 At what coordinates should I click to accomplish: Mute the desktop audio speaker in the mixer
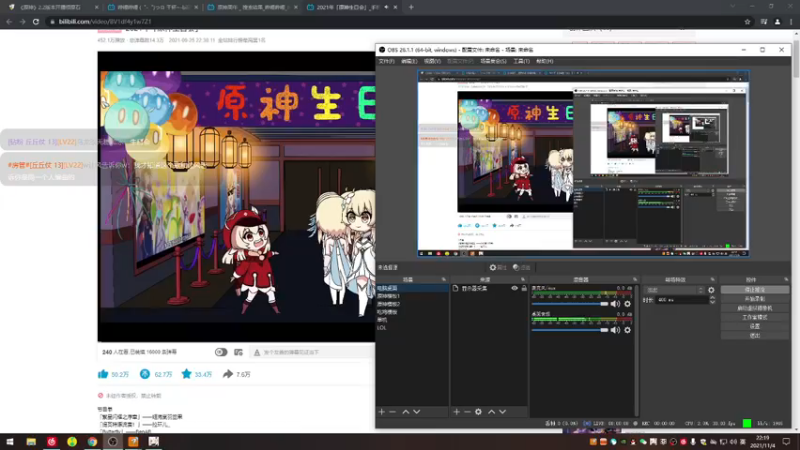click(615, 330)
